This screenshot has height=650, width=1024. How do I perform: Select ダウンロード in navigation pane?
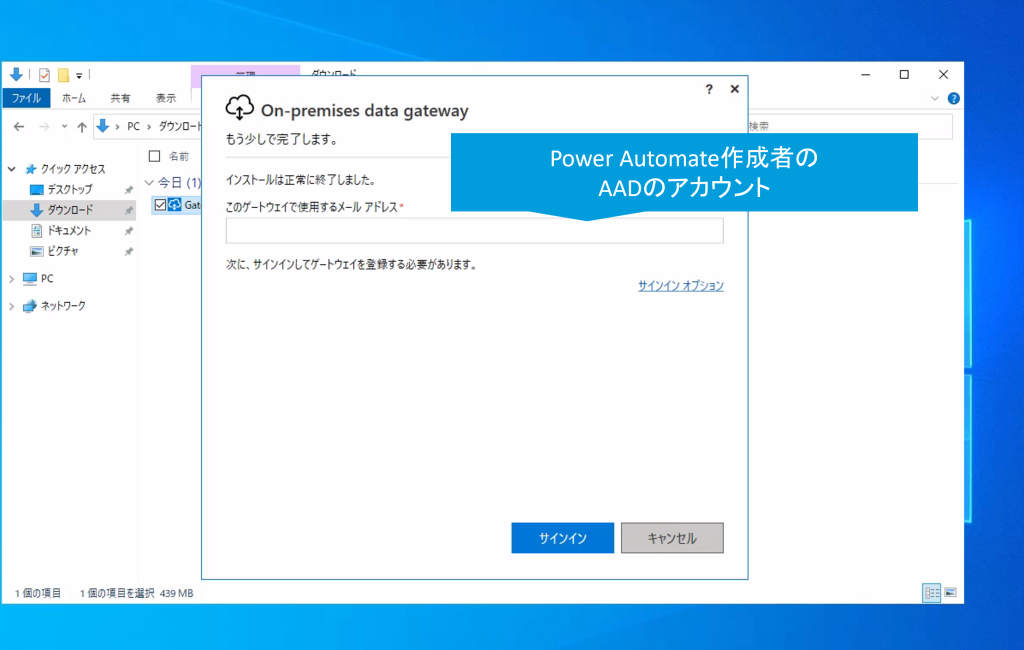[70, 210]
